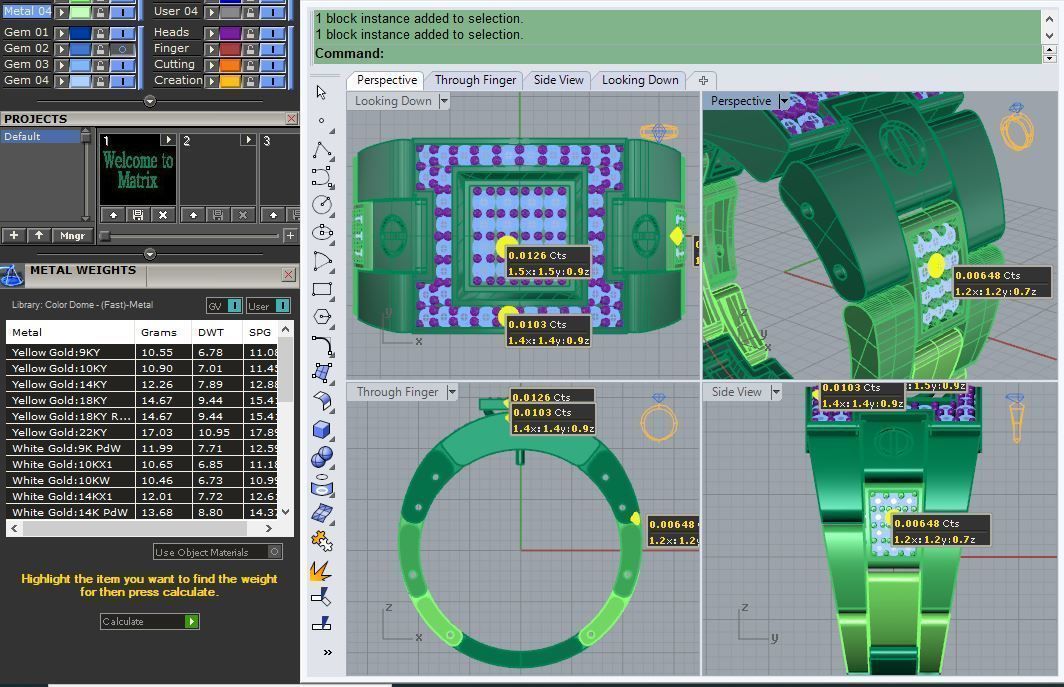Image resolution: width=1064 pixels, height=687 pixels.
Task: Pick the Split tool
Action: (321, 623)
